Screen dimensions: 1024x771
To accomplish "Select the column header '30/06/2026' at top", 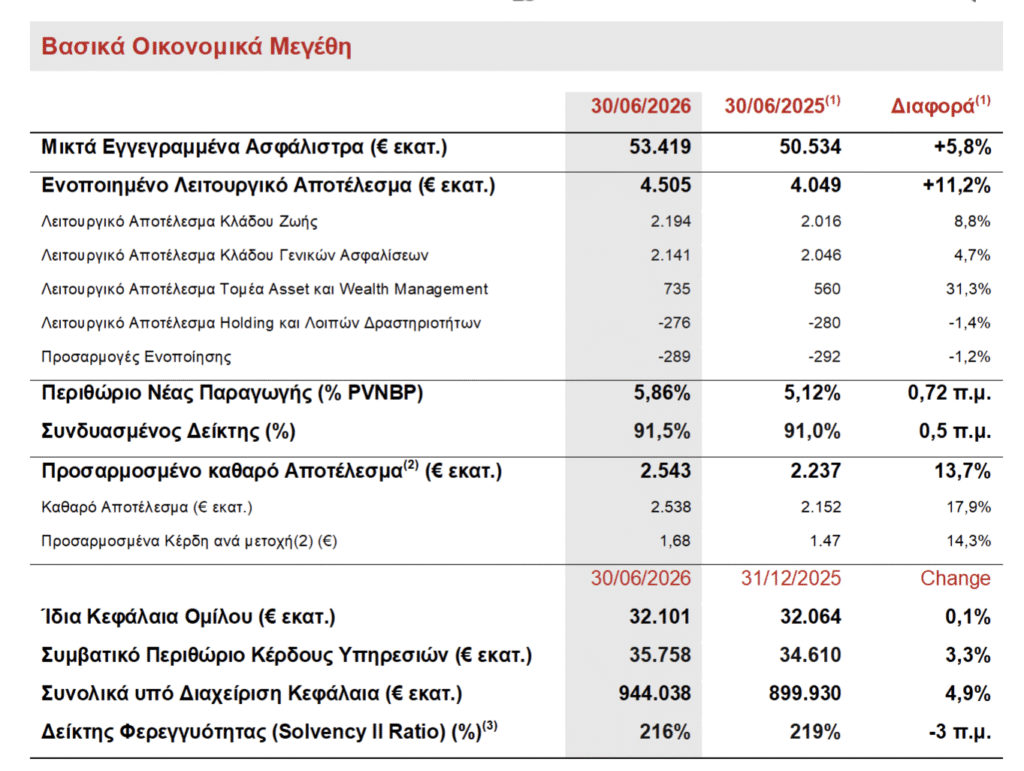I will (641, 106).
